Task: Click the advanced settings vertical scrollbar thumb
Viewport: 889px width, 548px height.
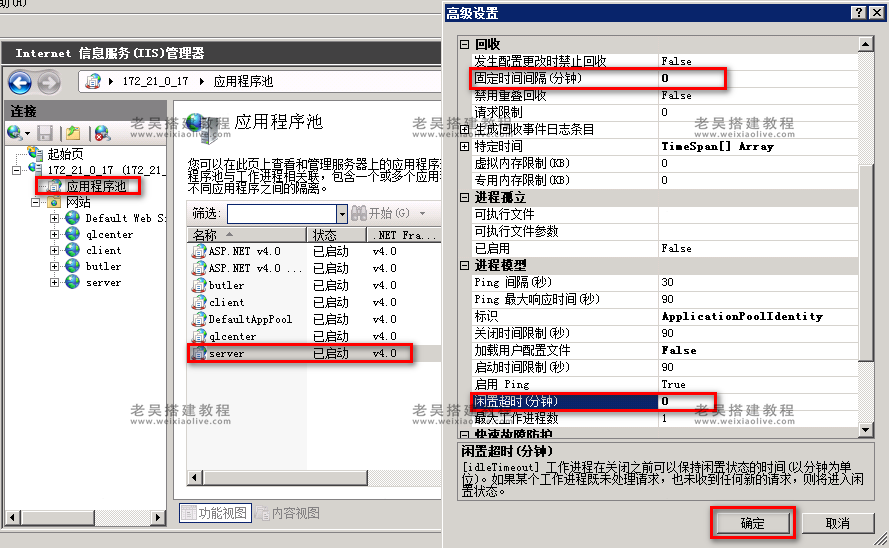Action: pyautogui.click(x=866, y=262)
